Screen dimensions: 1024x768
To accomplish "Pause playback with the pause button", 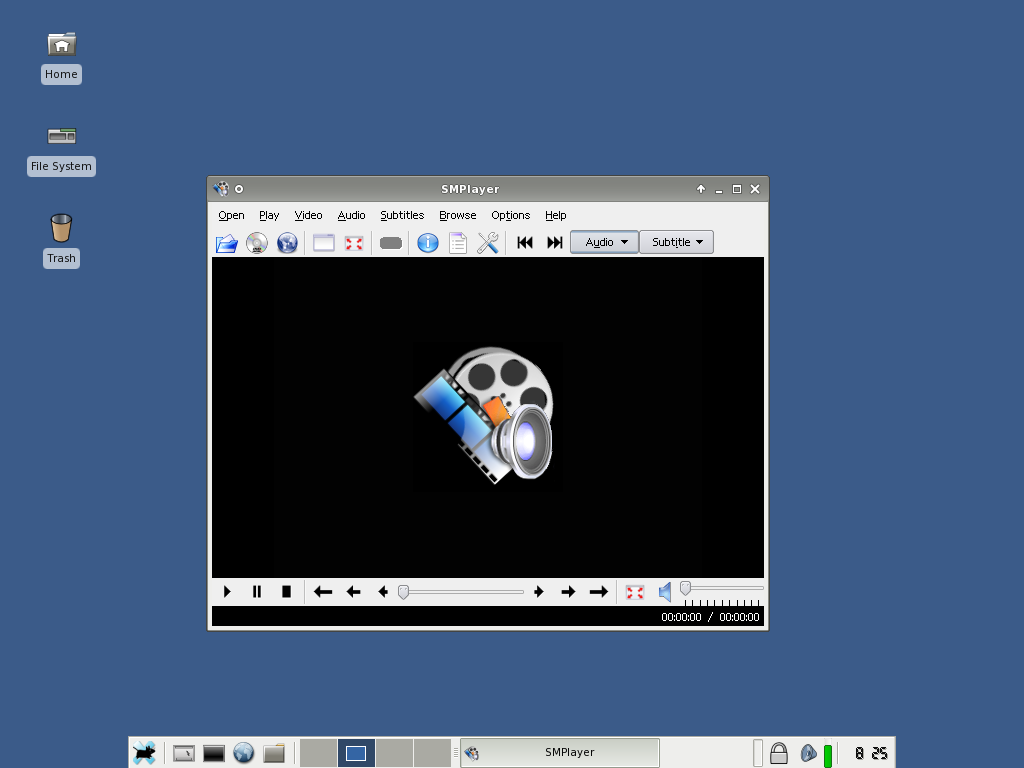I will pyautogui.click(x=257, y=592).
